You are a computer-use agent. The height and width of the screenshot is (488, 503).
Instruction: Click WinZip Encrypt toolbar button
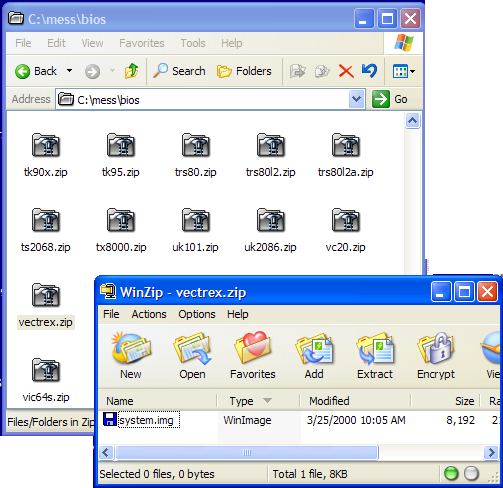pyautogui.click(x=436, y=356)
